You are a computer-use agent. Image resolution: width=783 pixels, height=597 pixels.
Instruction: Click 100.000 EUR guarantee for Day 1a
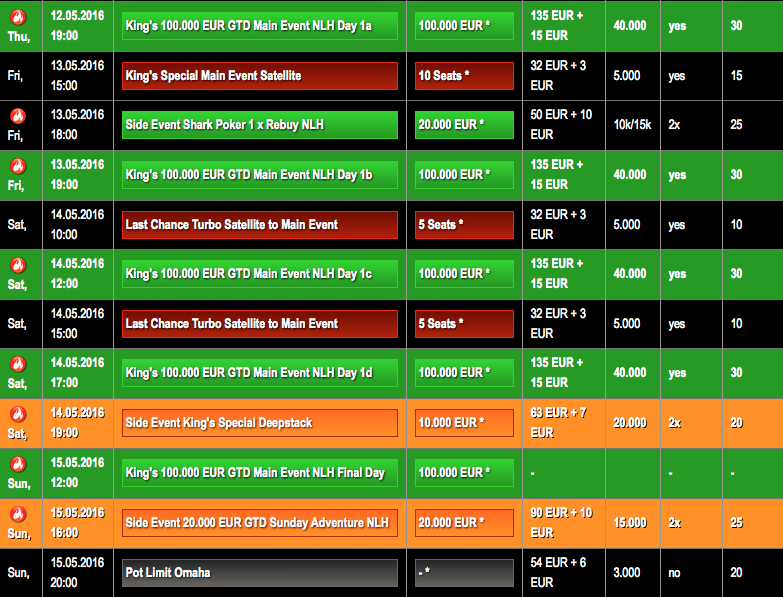tap(464, 25)
